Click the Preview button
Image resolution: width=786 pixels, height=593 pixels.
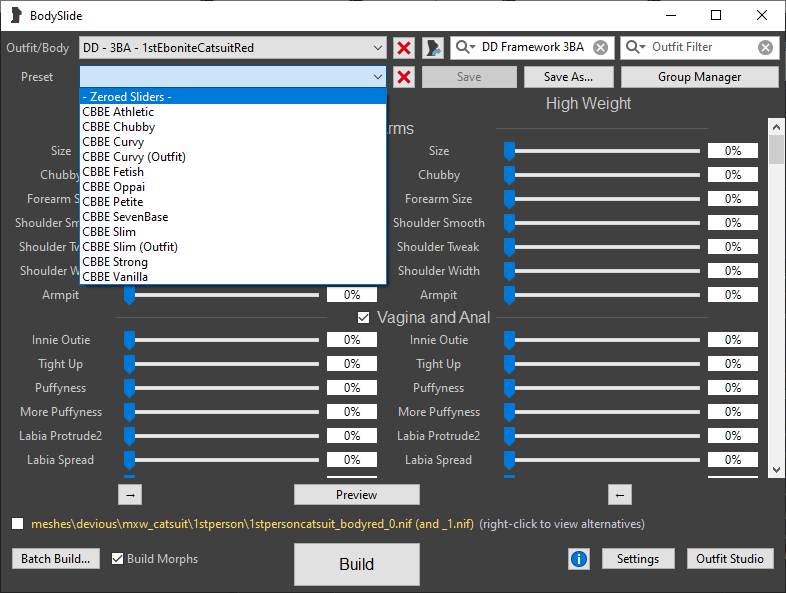tap(356, 495)
